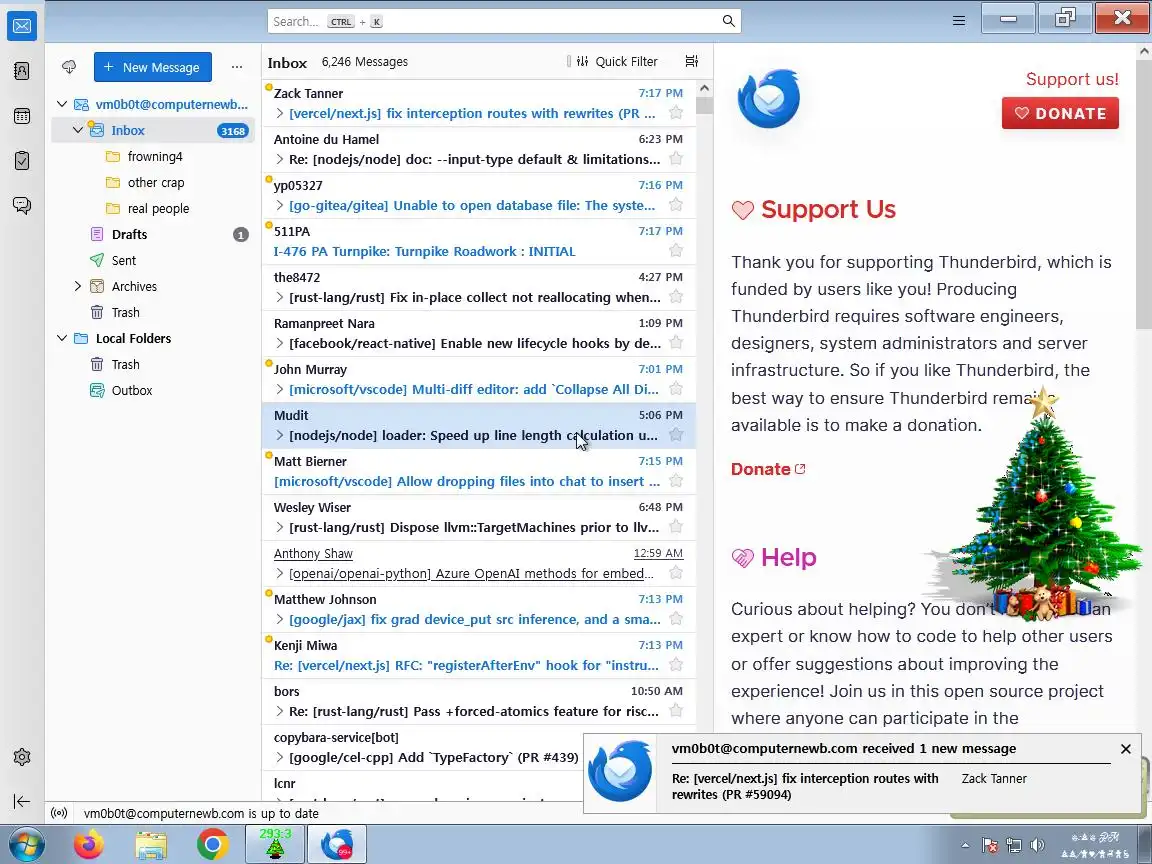Screen dimensions: 1152x864
Task: Expand the Mudit nodejs thread
Action: [x=279, y=435]
